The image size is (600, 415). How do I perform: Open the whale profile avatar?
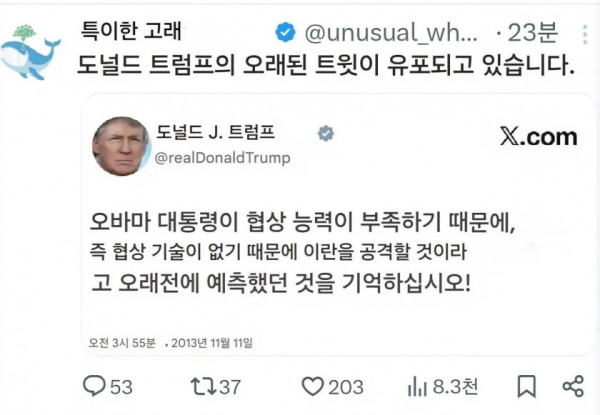pos(30,53)
